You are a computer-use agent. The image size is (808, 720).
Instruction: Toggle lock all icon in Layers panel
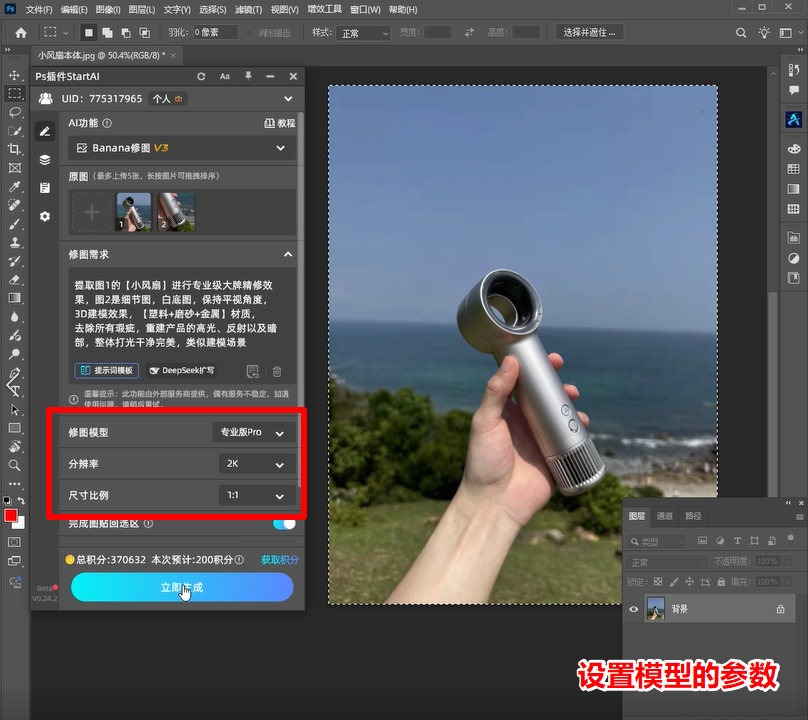[721, 581]
